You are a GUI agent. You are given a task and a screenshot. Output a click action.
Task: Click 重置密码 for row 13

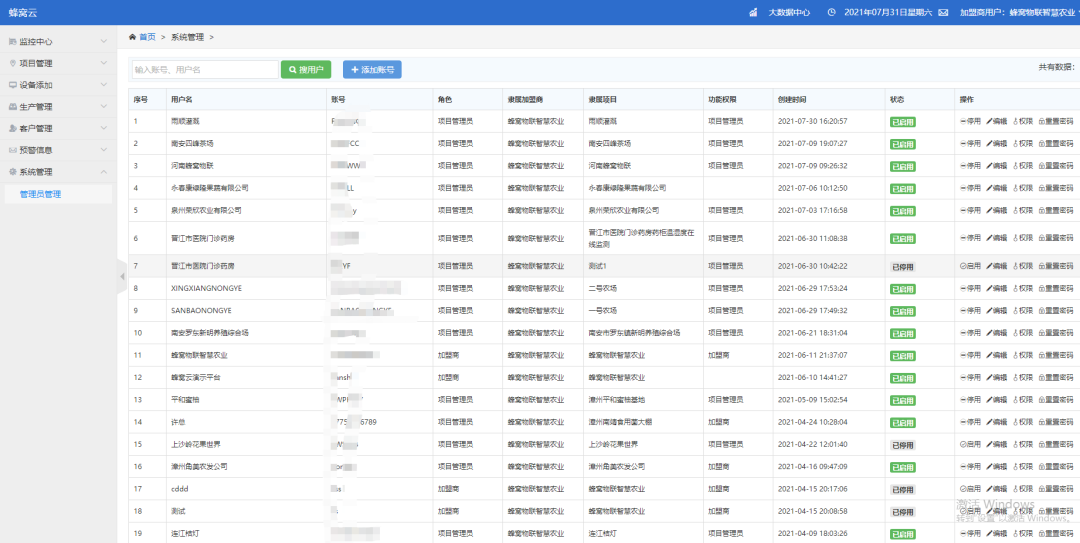click(x=1055, y=400)
